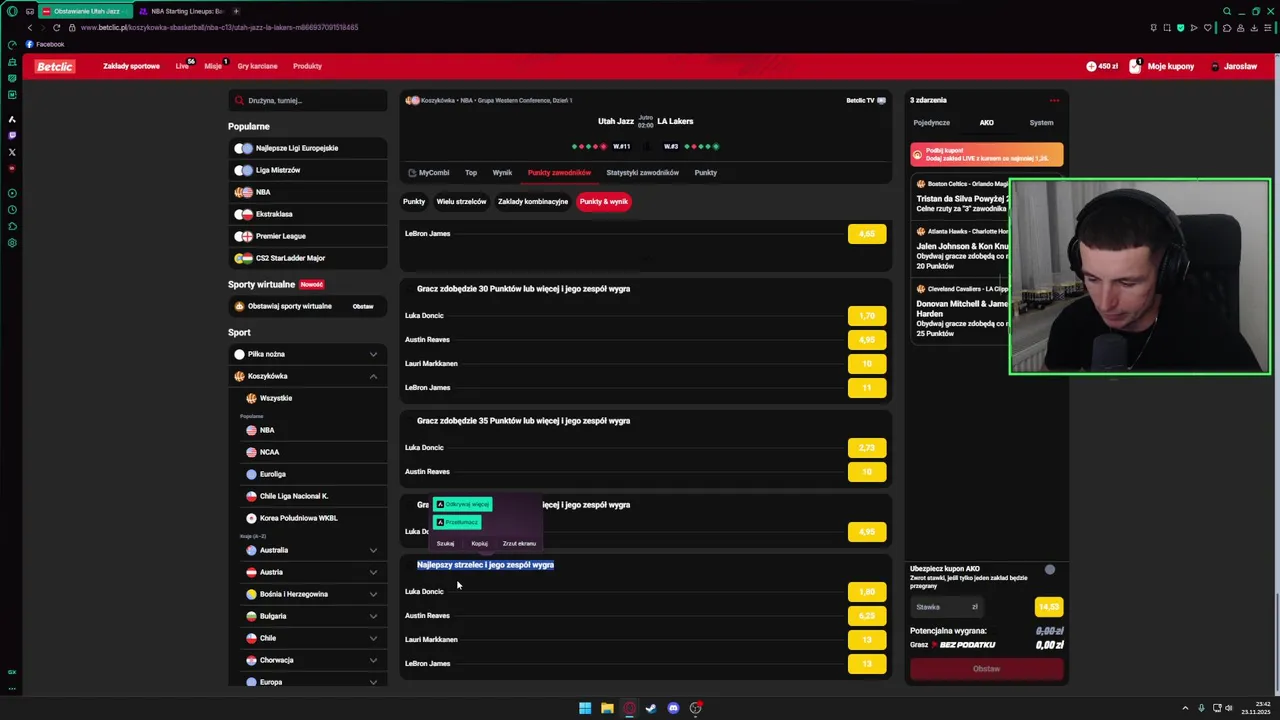Reload the page with the refresh icon
This screenshot has width=1280, height=720.
pos(56,27)
